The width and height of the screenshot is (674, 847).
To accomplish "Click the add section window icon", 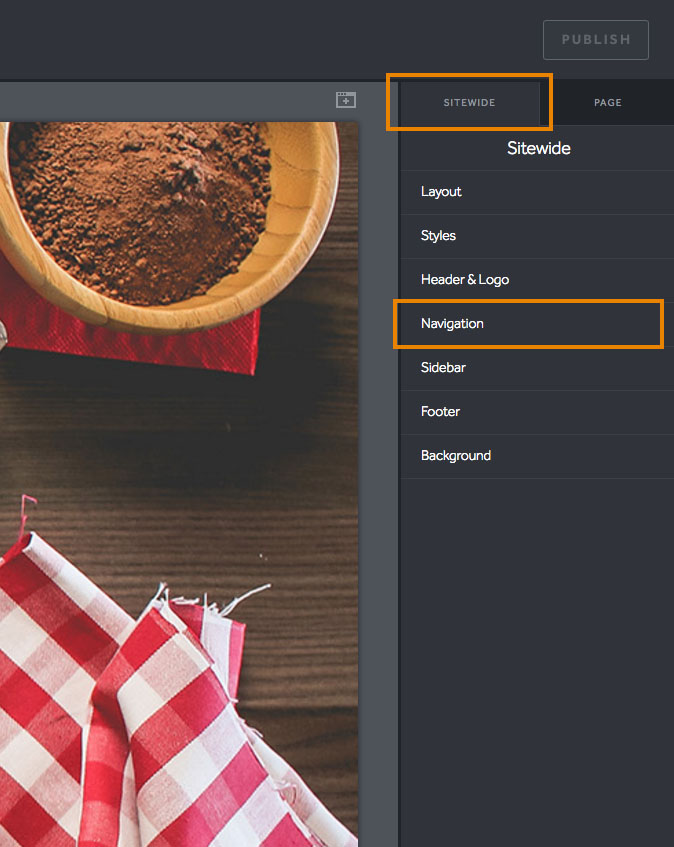I will 346,100.
